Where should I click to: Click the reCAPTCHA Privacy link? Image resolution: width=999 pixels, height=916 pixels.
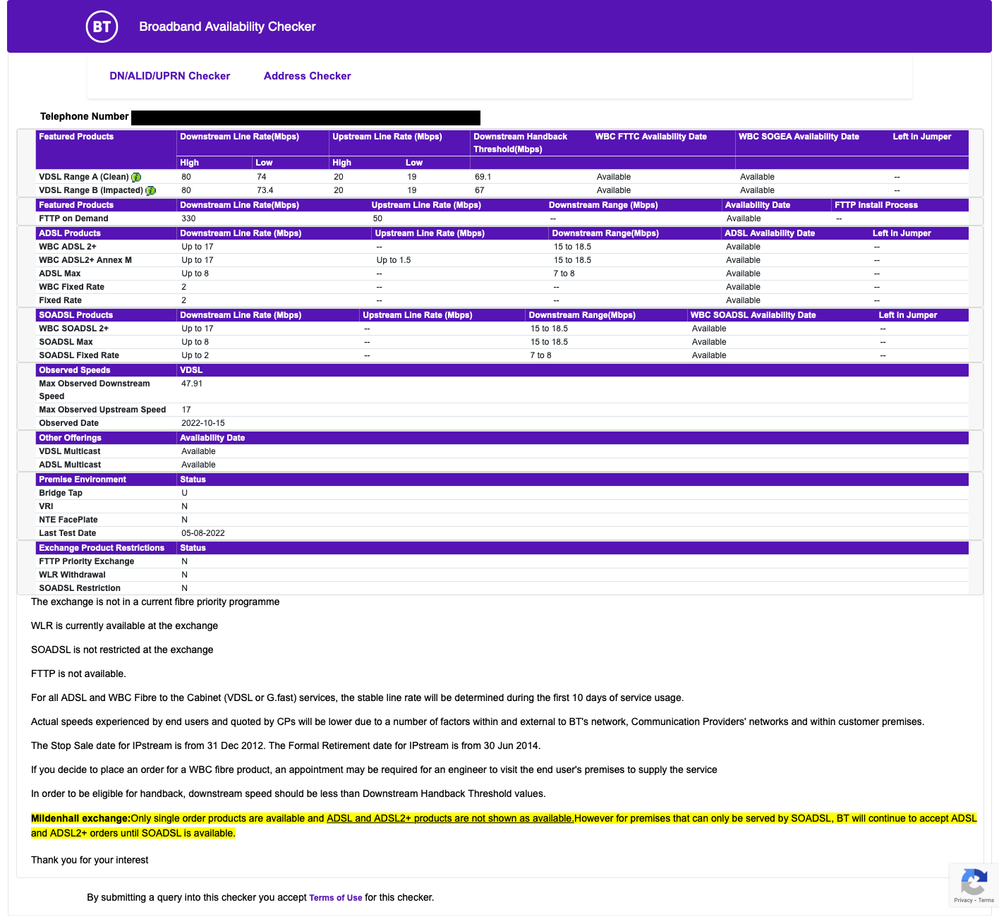point(963,901)
